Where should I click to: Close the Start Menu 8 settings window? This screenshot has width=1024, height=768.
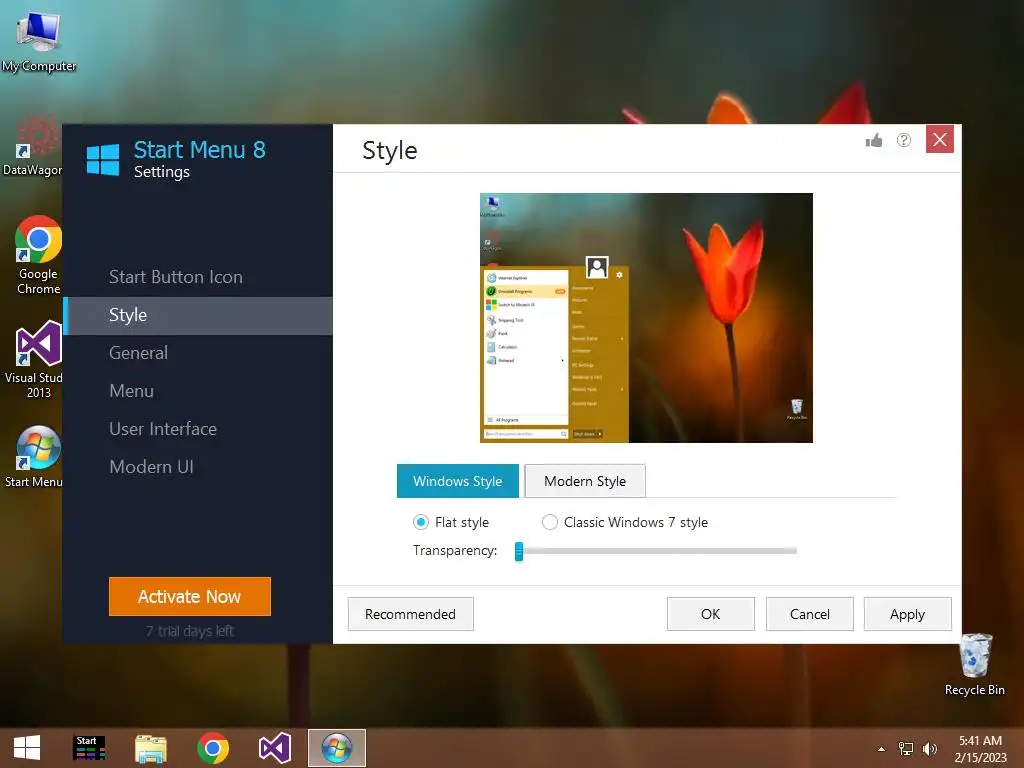click(x=940, y=139)
